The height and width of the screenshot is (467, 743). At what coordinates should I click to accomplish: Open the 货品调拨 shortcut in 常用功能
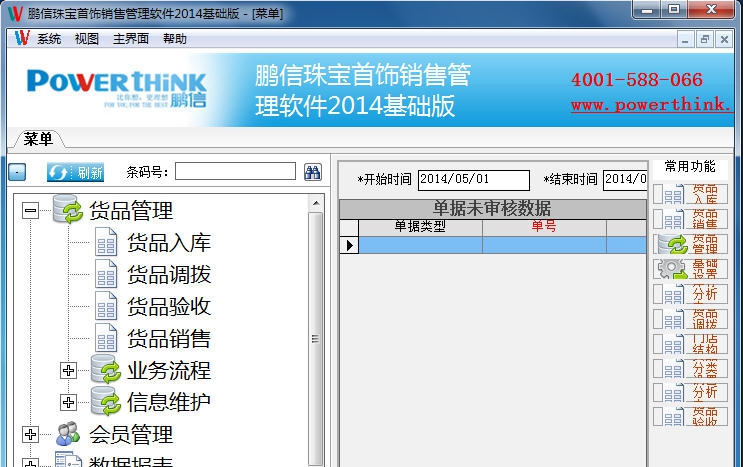pos(690,319)
